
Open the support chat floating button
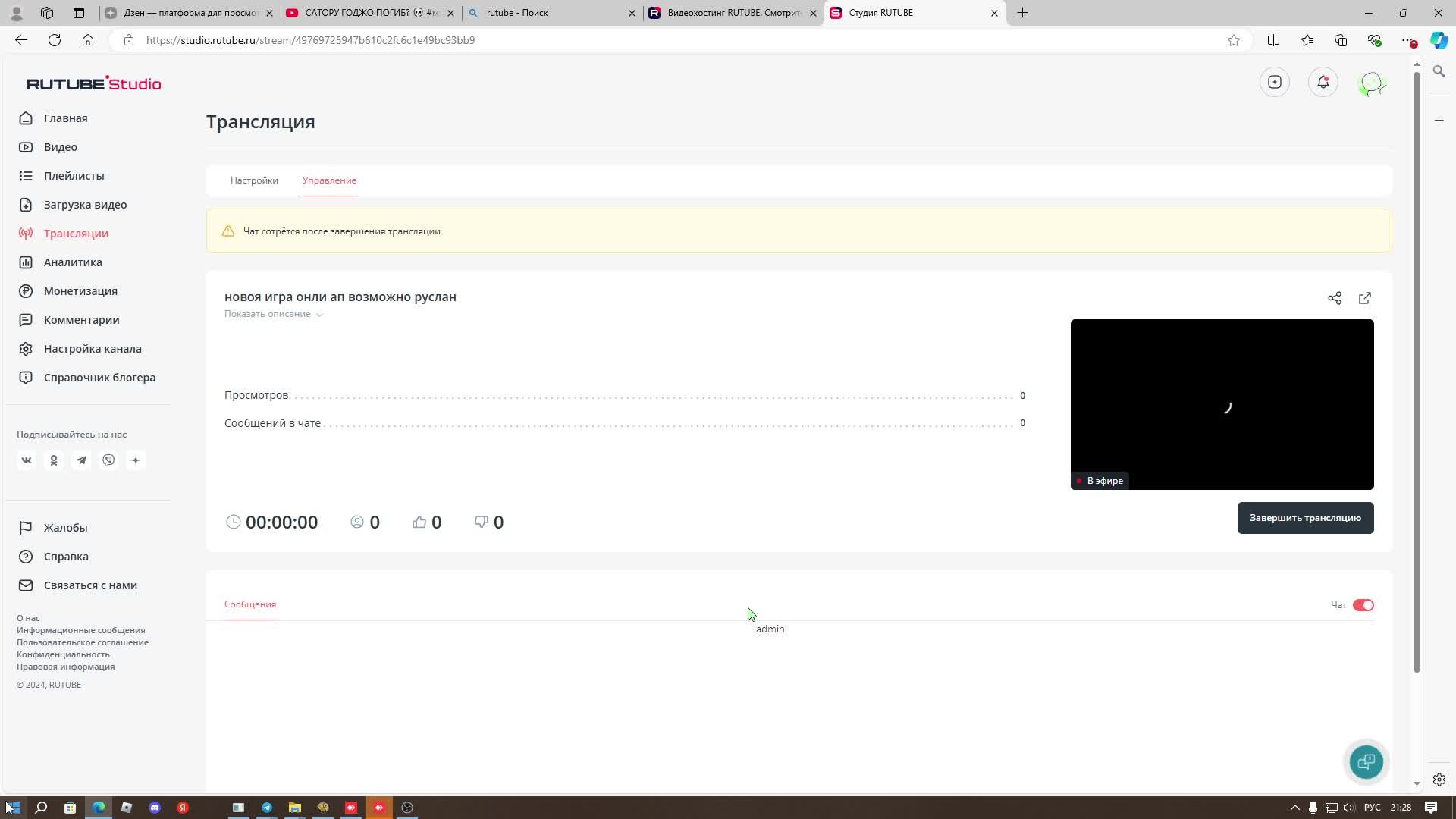tap(1367, 761)
